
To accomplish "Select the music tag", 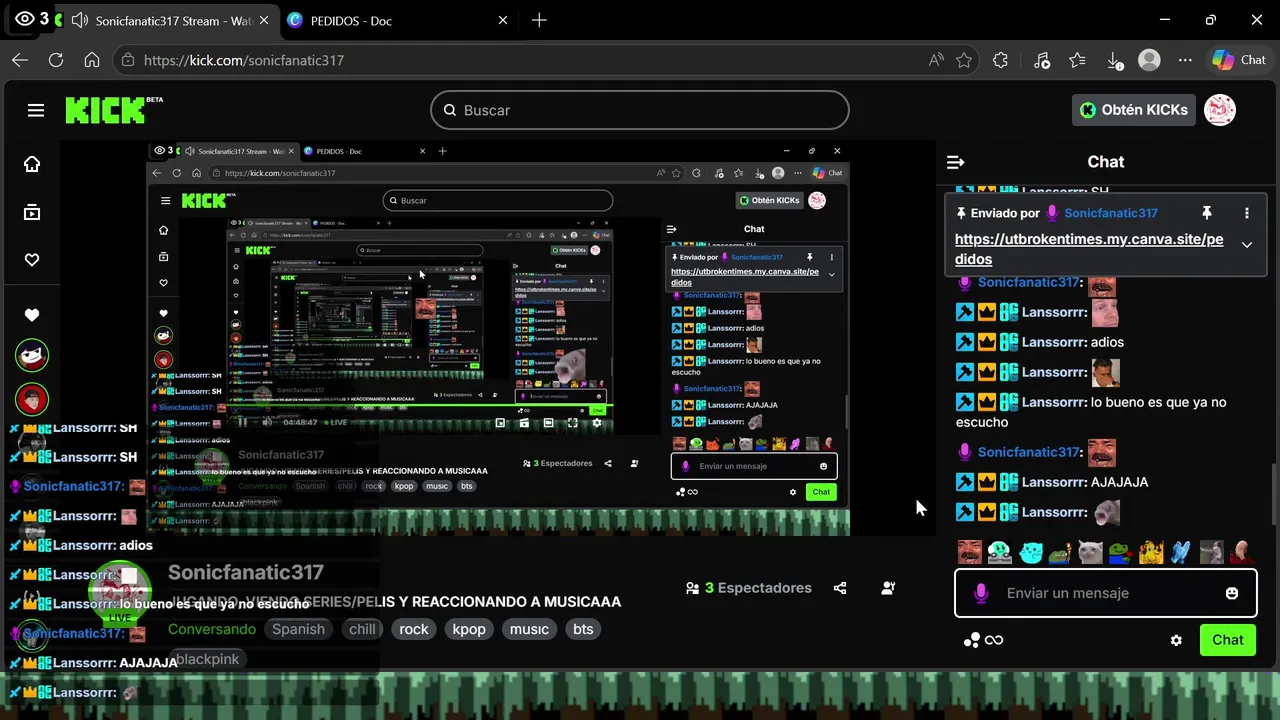I will pos(529,629).
